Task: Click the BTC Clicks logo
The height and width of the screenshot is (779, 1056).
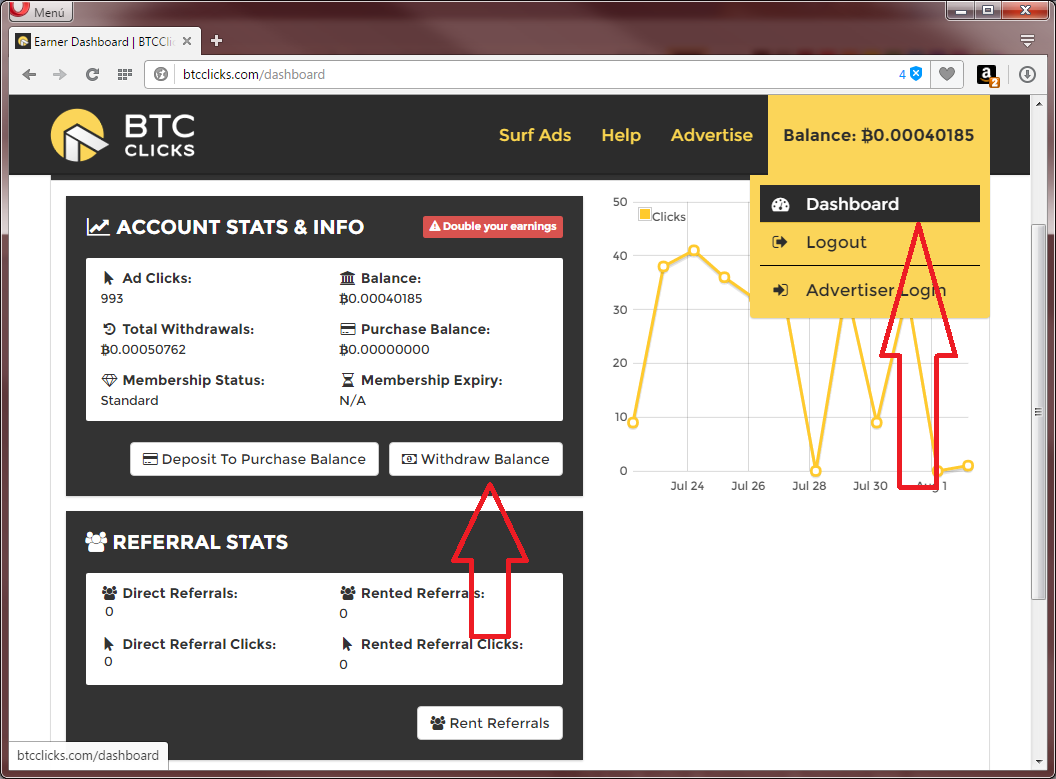Action: [x=123, y=135]
